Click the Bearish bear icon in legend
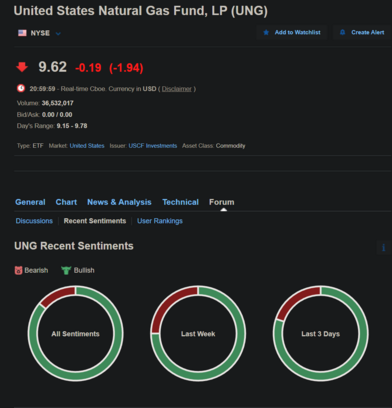 tap(18, 270)
